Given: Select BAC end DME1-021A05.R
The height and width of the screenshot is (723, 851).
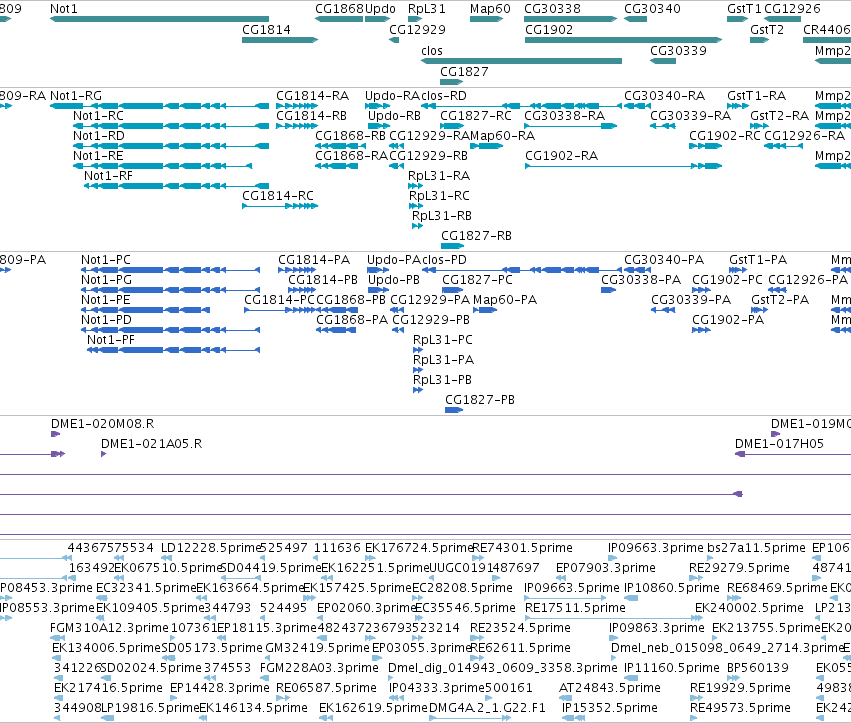Looking at the screenshot, I should click(x=104, y=454).
